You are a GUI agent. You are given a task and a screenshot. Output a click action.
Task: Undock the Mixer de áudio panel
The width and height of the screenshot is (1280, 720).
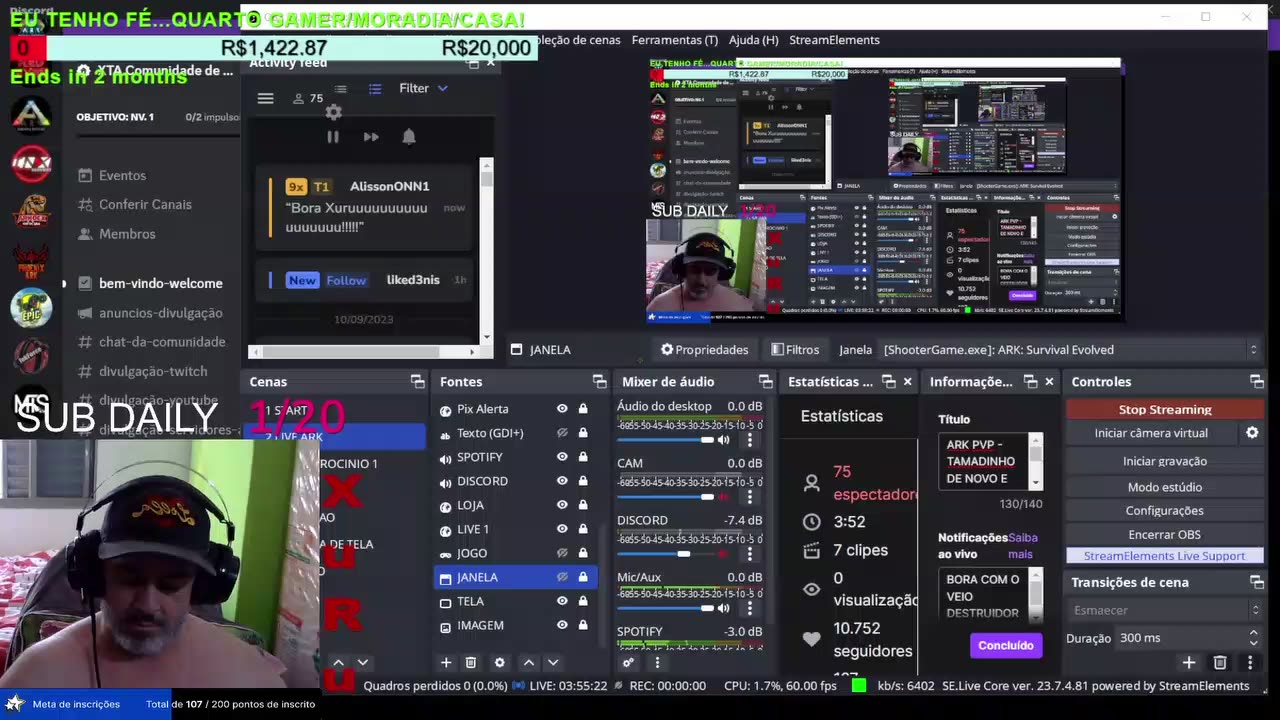pyautogui.click(x=765, y=382)
